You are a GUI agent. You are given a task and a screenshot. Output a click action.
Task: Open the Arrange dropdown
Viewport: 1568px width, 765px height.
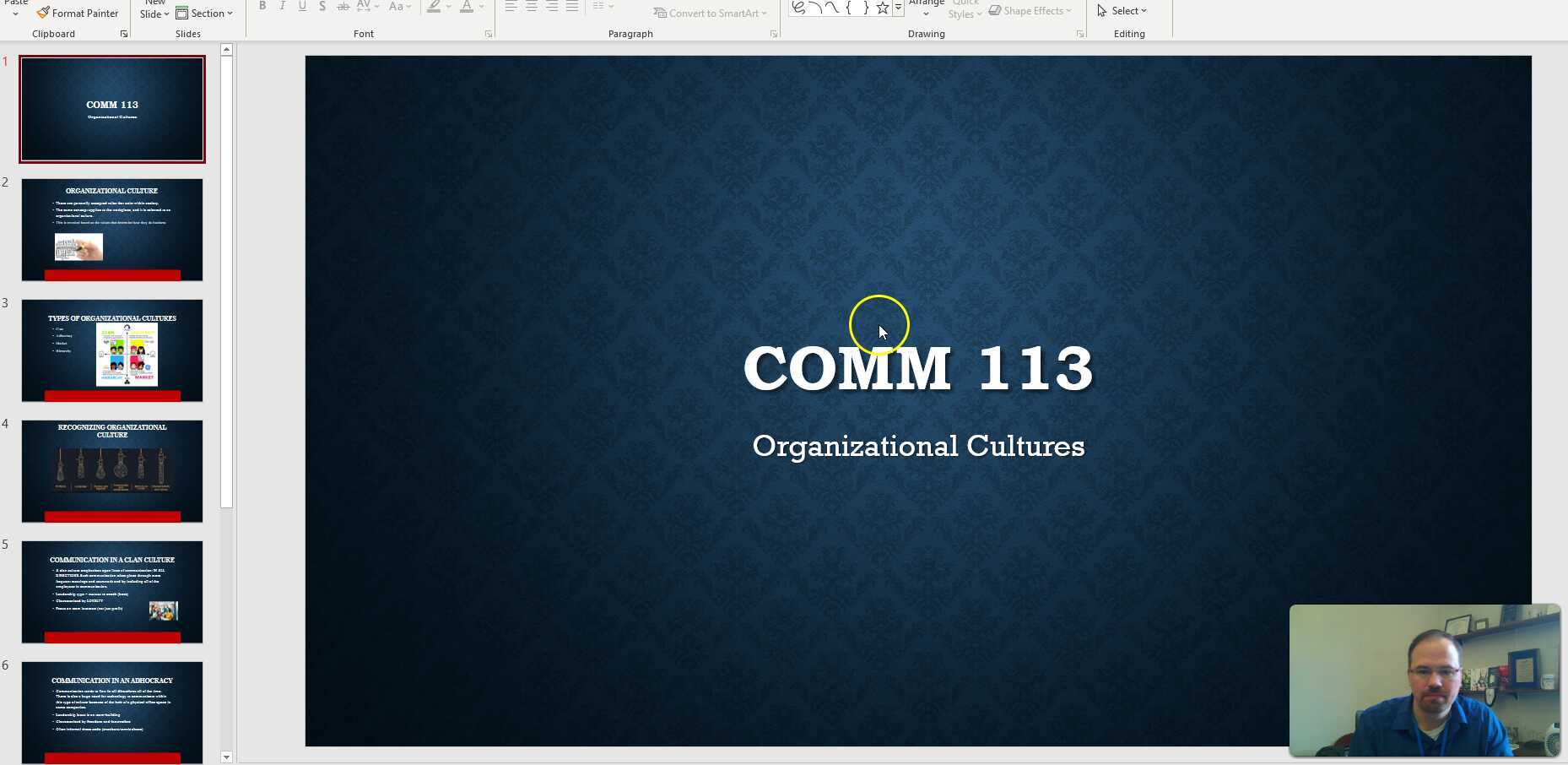click(x=926, y=7)
